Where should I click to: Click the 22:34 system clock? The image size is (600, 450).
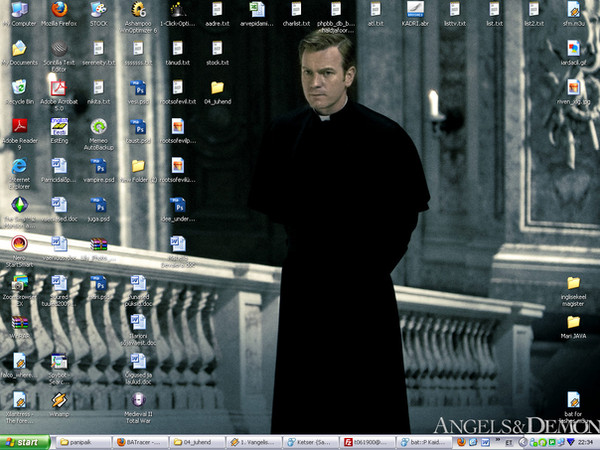pos(586,443)
